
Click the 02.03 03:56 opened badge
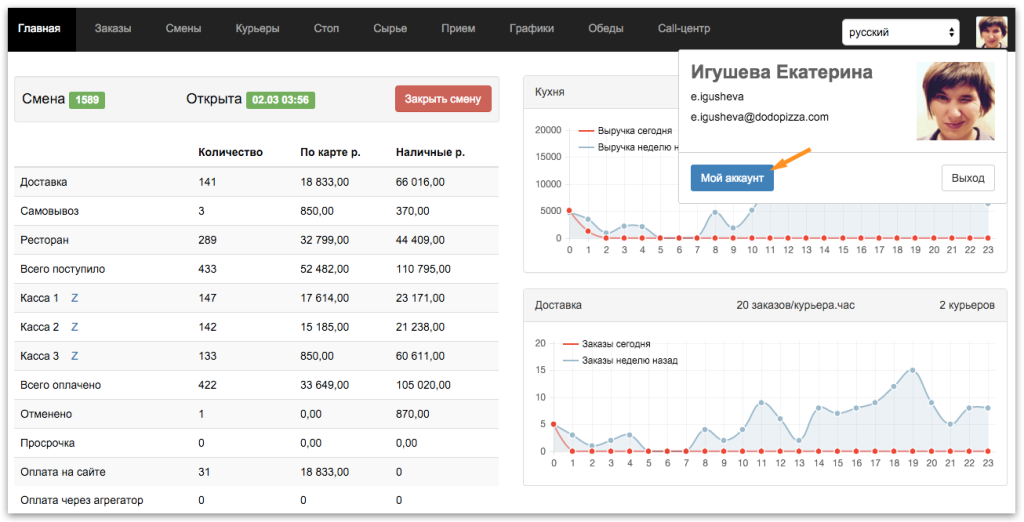[x=280, y=100]
